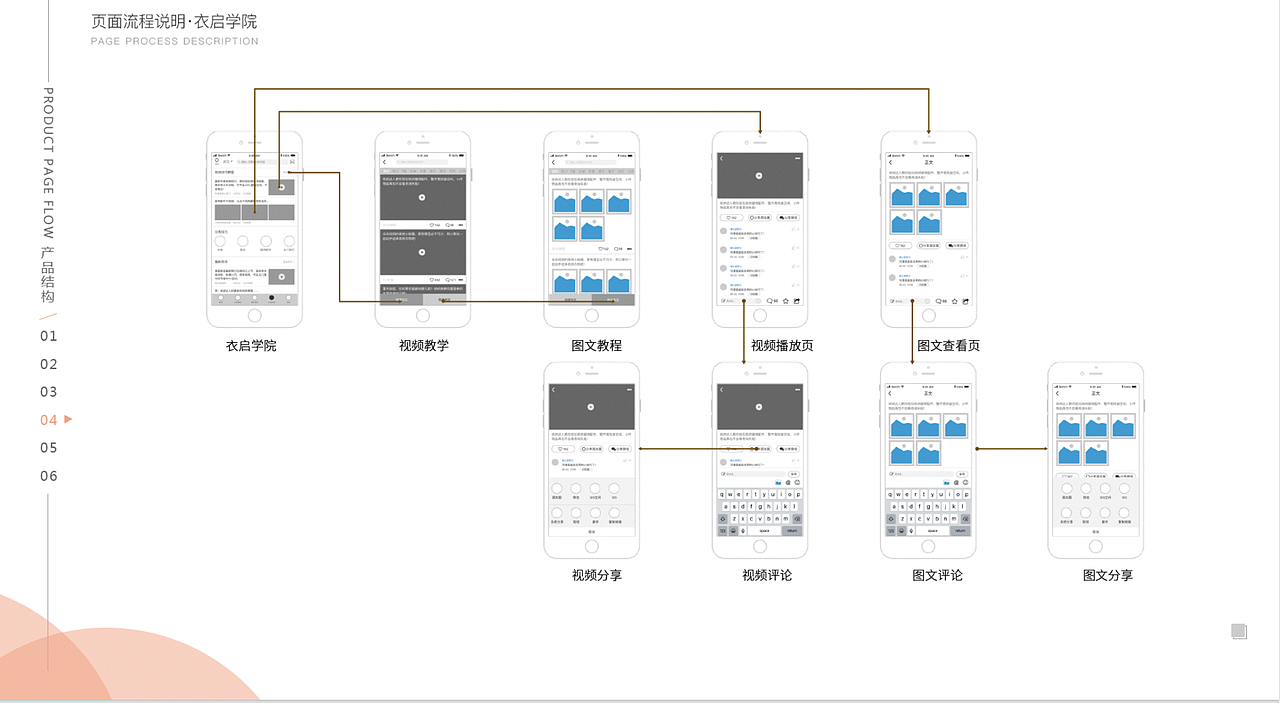1280x703 pixels.
Task: Play the second video in 视频教学 phone
Action: tap(422, 253)
